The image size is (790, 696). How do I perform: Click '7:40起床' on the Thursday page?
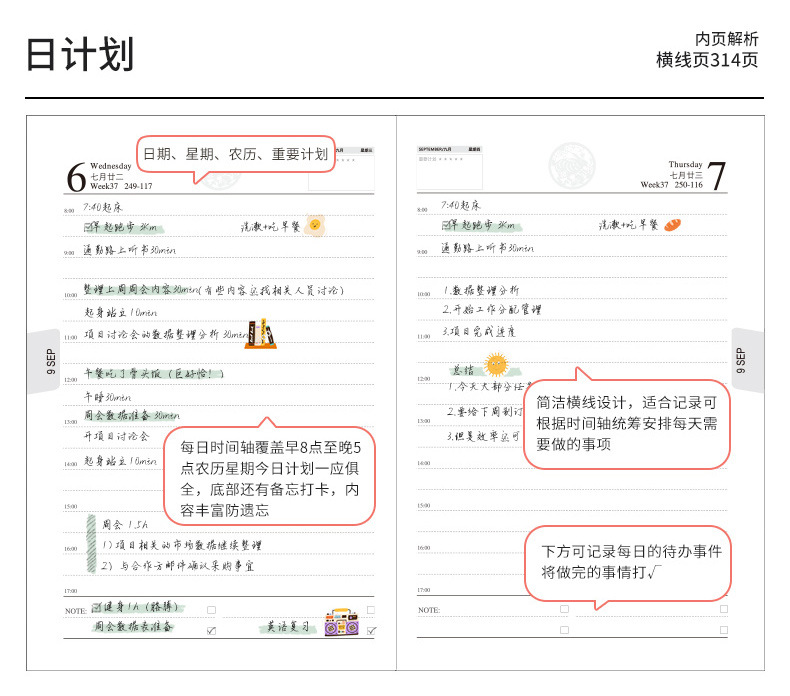click(461, 205)
